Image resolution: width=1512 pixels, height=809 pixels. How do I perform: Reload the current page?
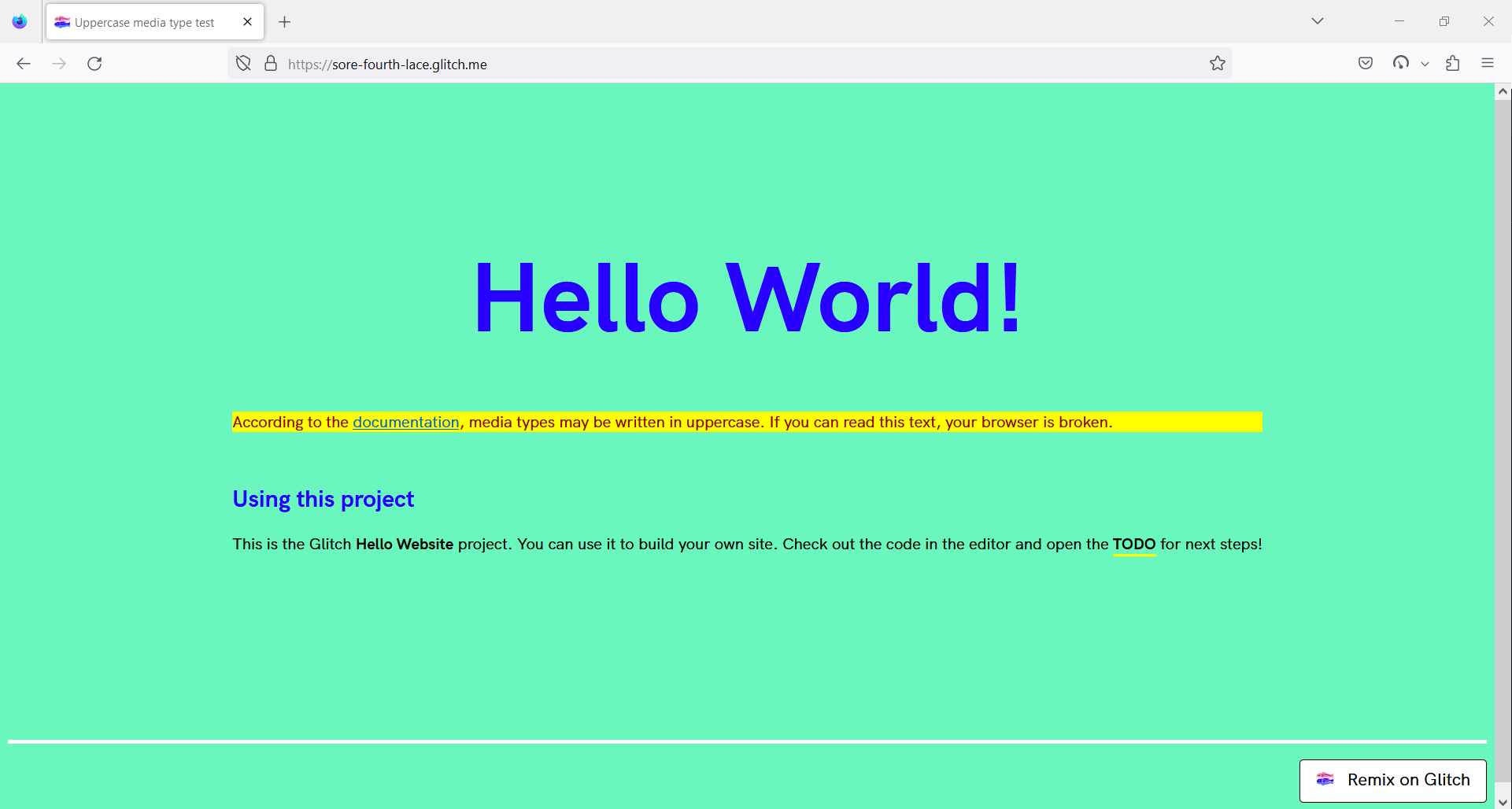pos(94,64)
